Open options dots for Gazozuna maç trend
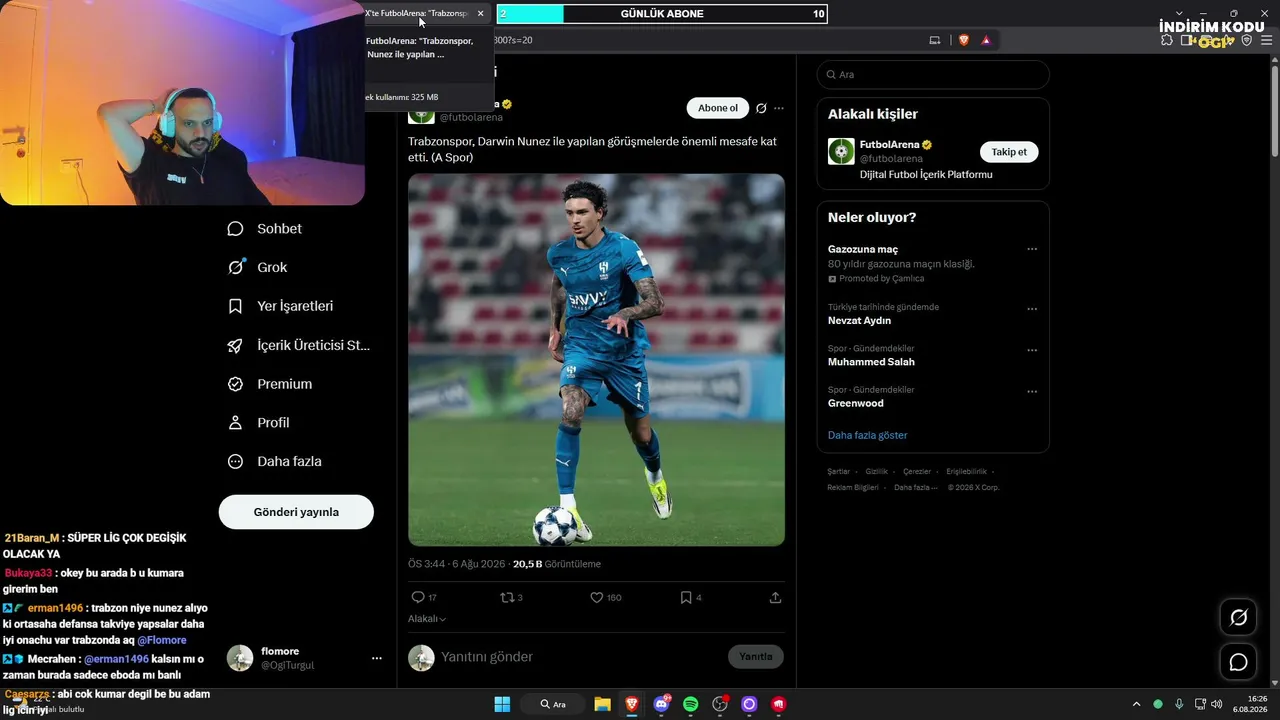 1032,249
